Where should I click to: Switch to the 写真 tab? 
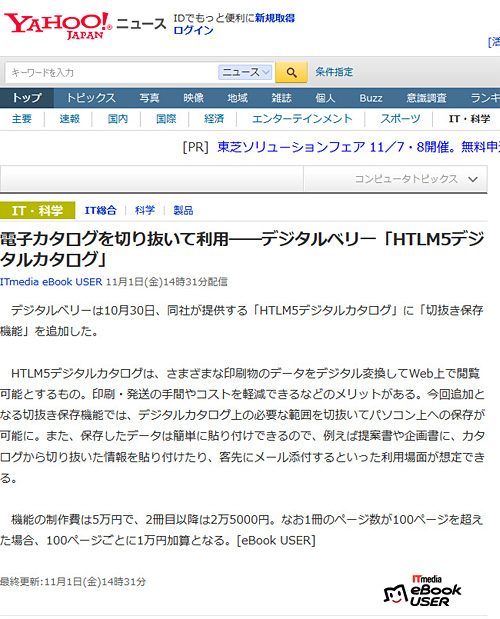149,98
